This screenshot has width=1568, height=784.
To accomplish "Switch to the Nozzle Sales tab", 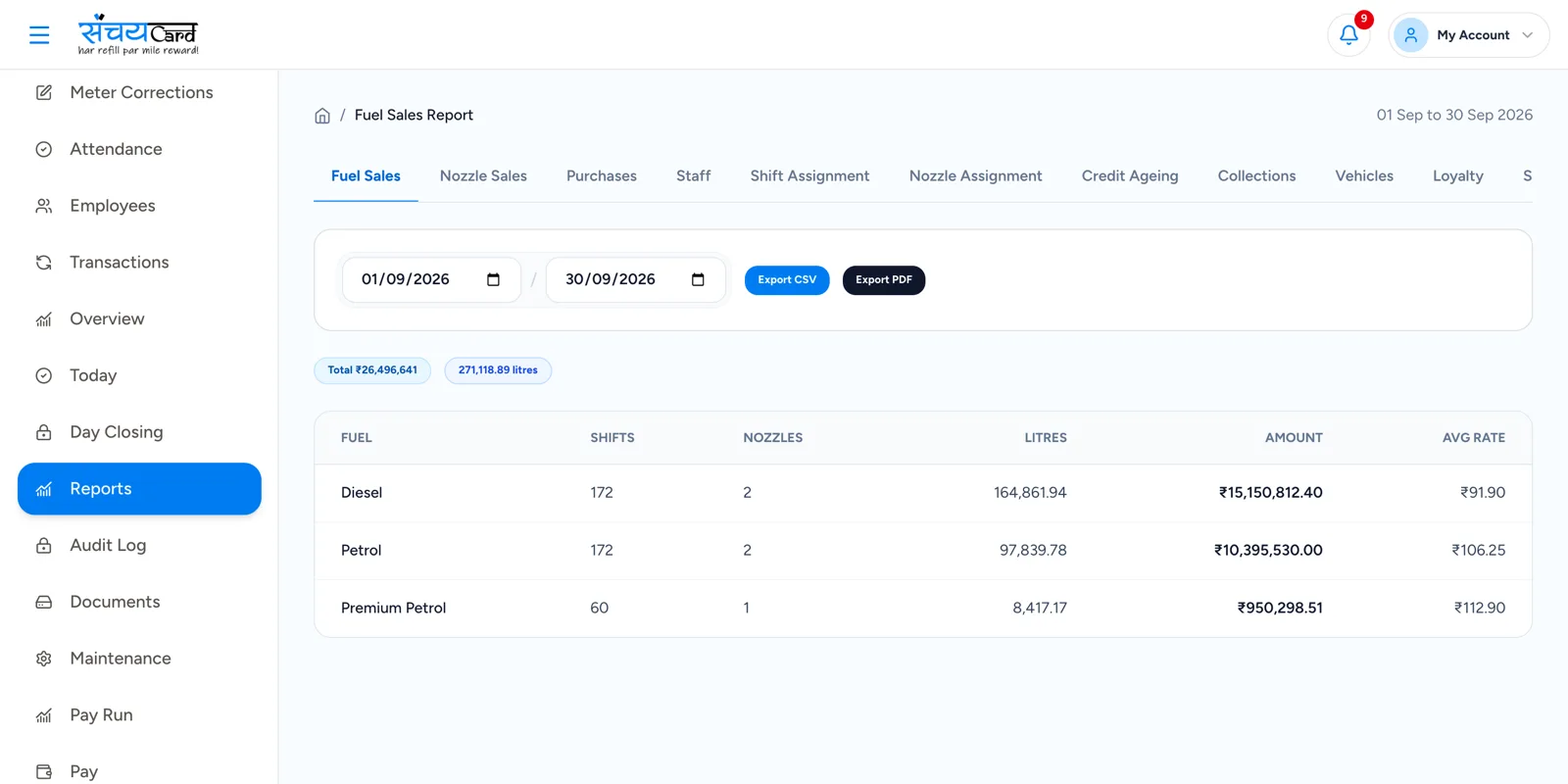I will click(x=483, y=176).
